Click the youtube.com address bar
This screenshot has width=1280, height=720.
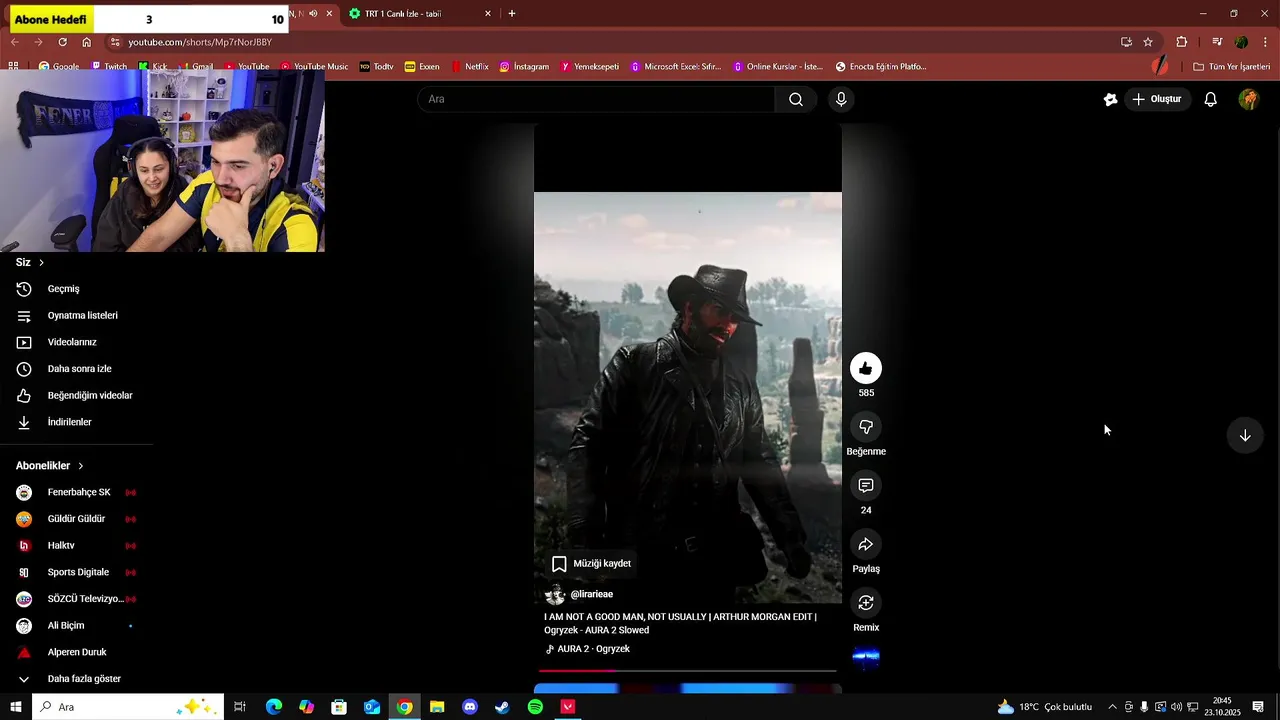[x=600, y=42]
